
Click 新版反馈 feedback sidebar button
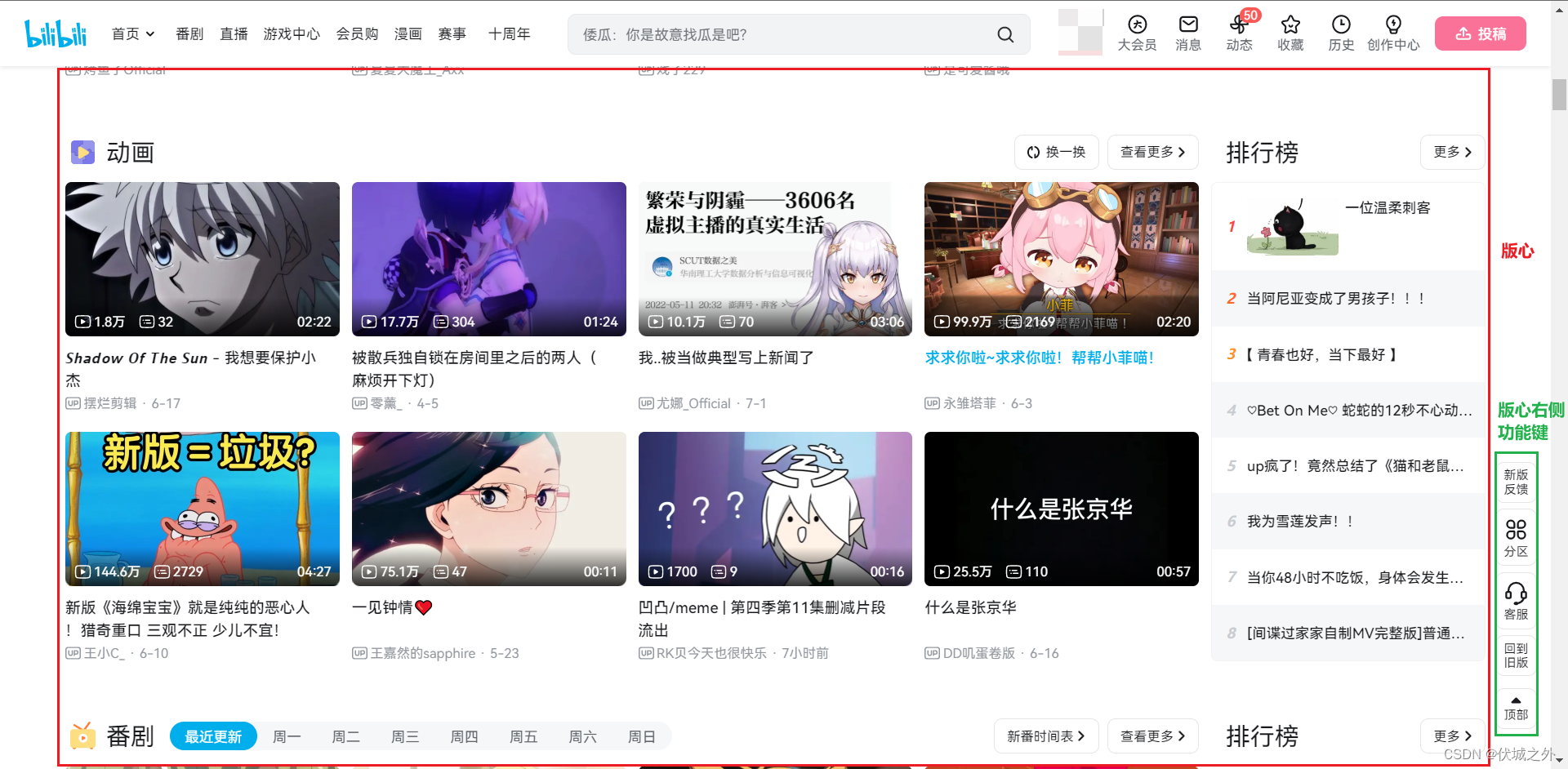click(1516, 482)
